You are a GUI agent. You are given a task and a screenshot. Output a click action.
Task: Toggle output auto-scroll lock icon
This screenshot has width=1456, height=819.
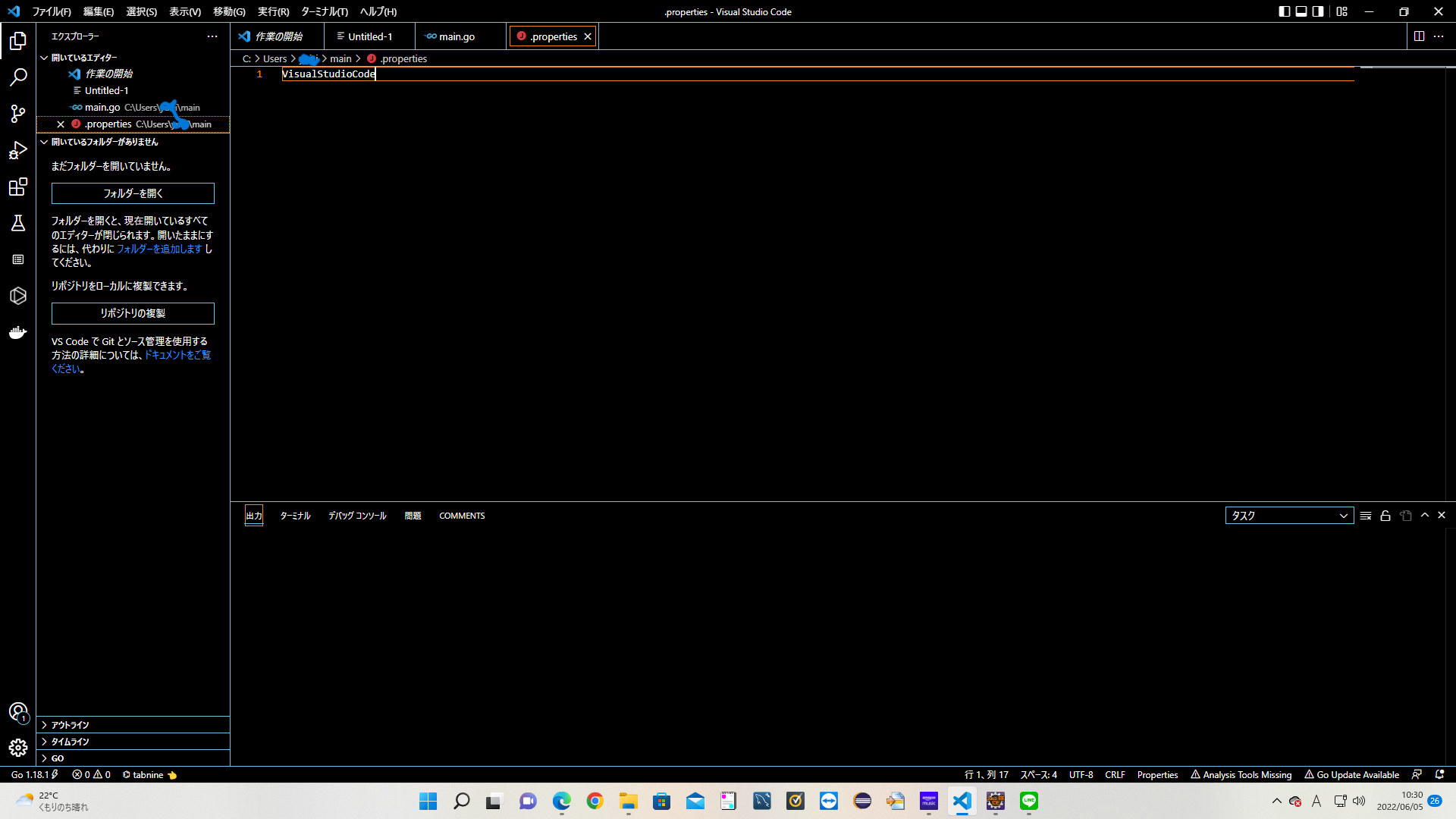[1385, 516]
